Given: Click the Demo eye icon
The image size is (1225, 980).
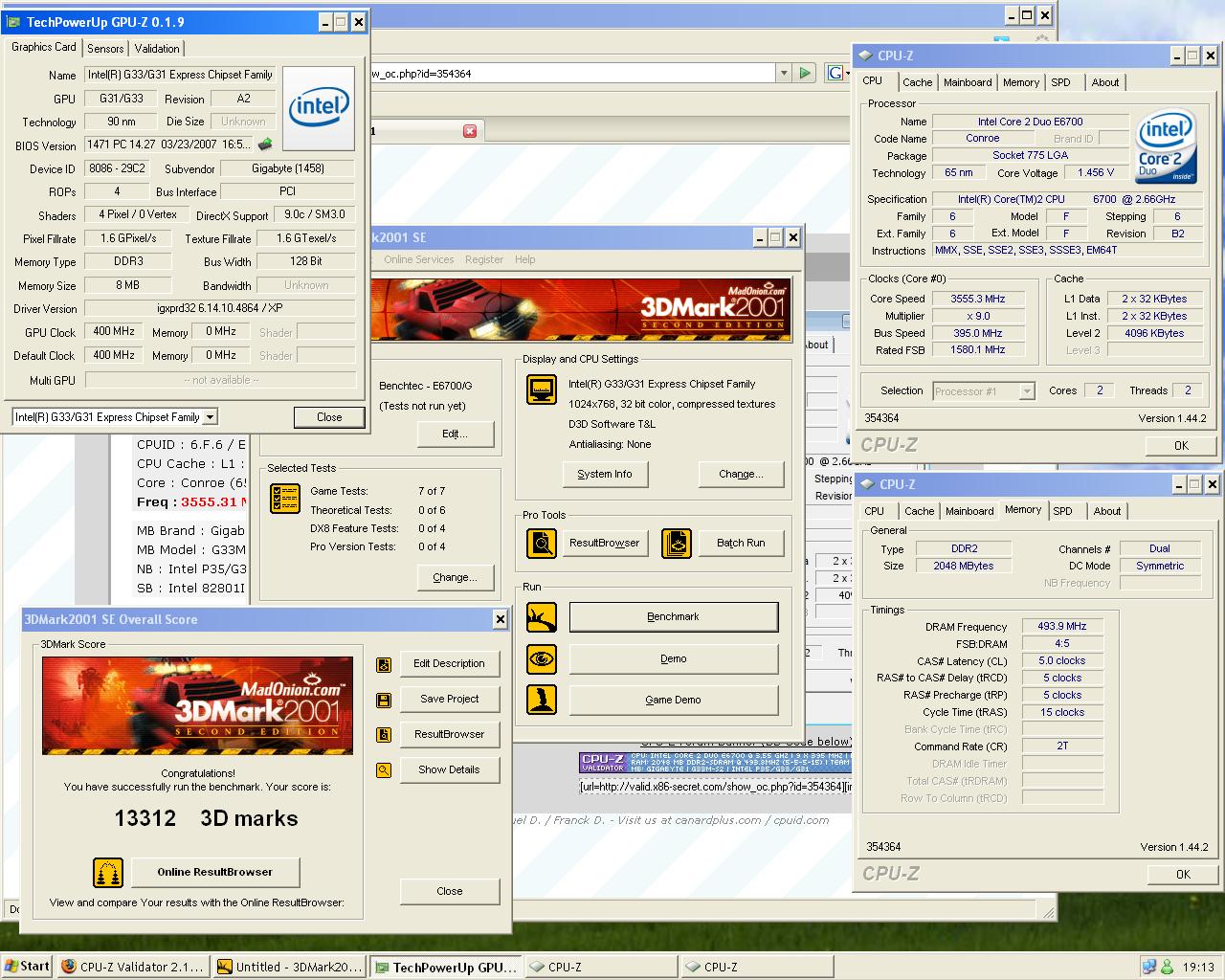Looking at the screenshot, I should coord(542,658).
